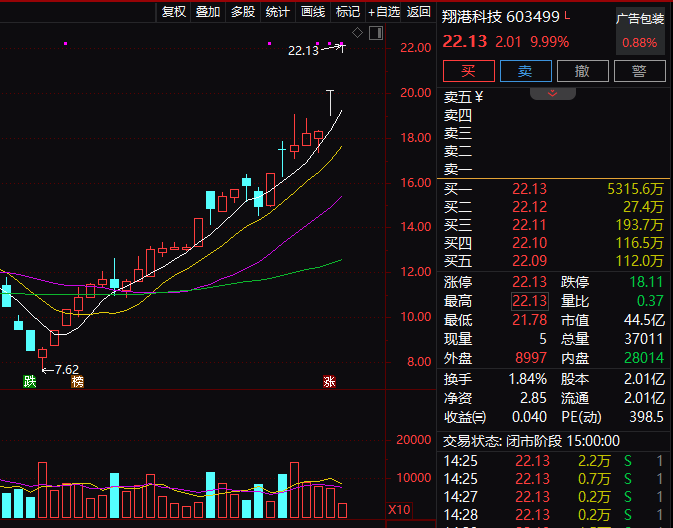Click the current price 22.13 header
Image resolution: width=673 pixels, height=528 pixels.
465,42
